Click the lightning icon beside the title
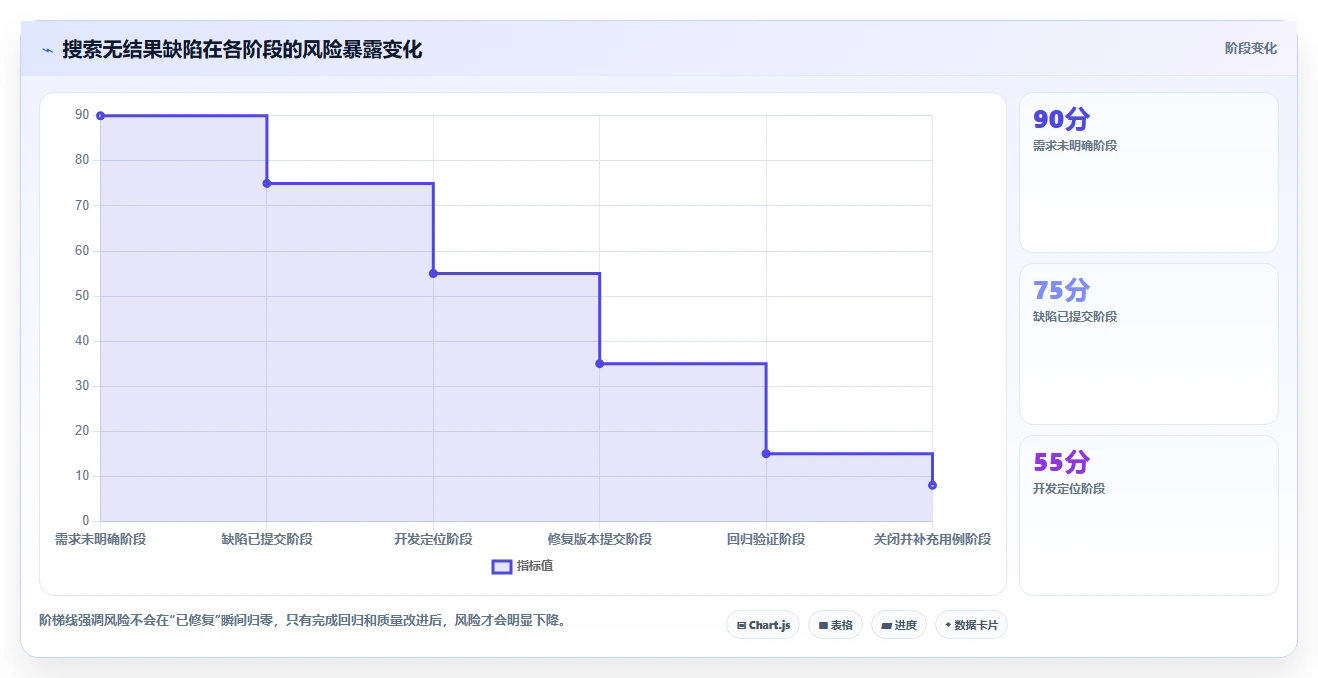 pyautogui.click(x=47, y=50)
